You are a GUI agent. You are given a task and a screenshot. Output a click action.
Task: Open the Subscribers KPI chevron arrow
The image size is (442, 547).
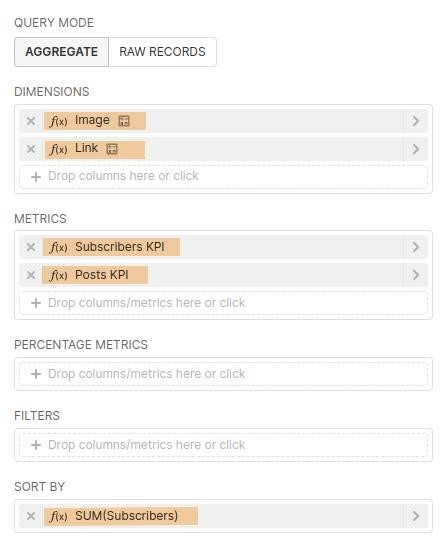coord(415,247)
